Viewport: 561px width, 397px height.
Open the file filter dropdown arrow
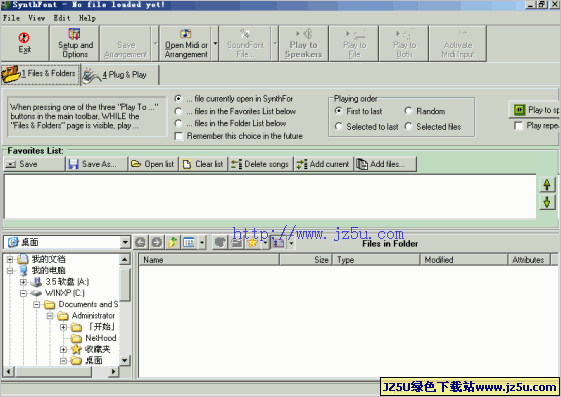point(291,242)
